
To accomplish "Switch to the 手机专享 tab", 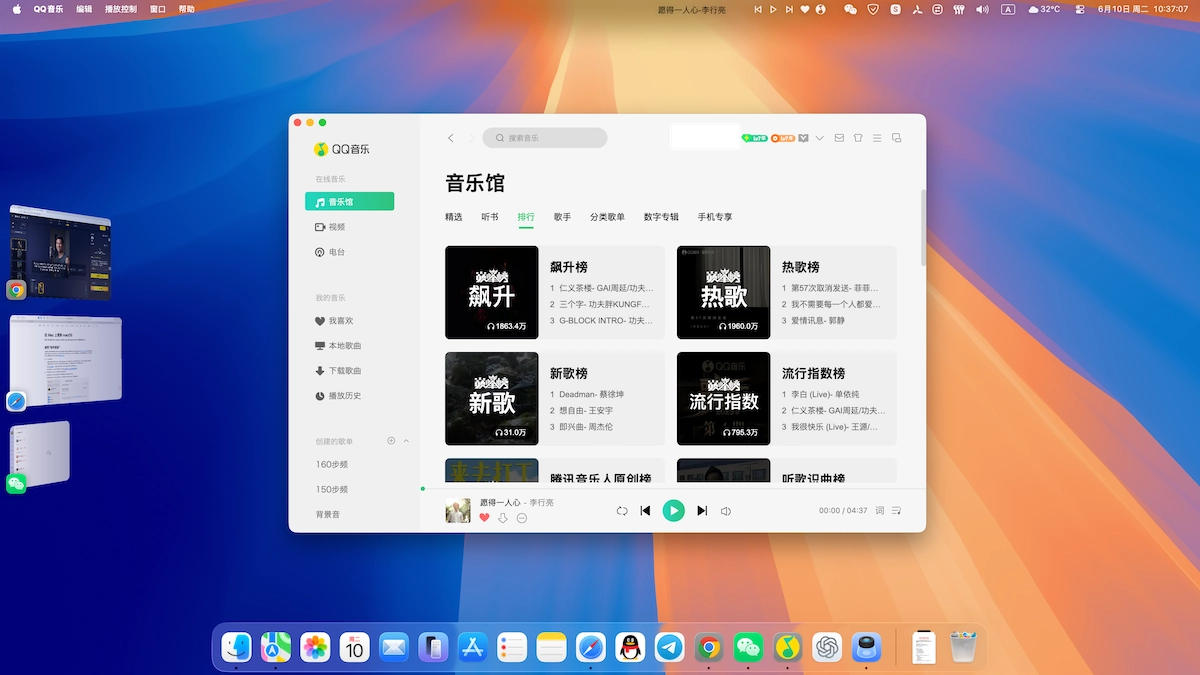I will (x=715, y=217).
